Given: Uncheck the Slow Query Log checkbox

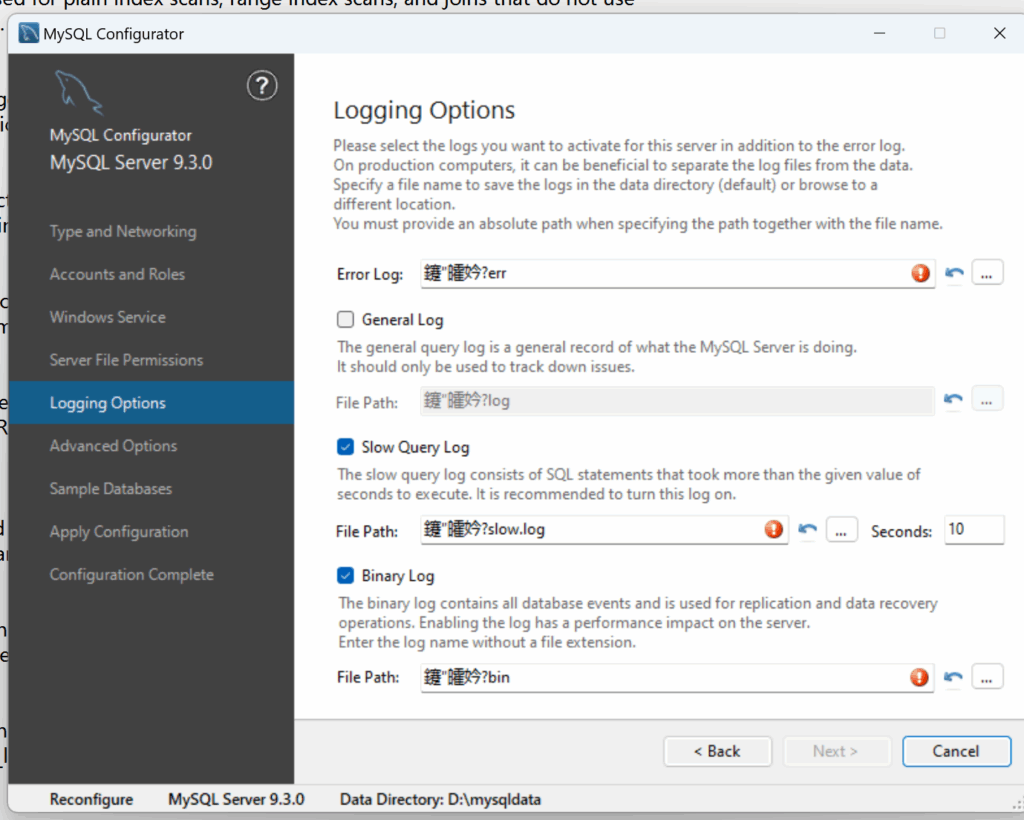Looking at the screenshot, I should point(346,447).
